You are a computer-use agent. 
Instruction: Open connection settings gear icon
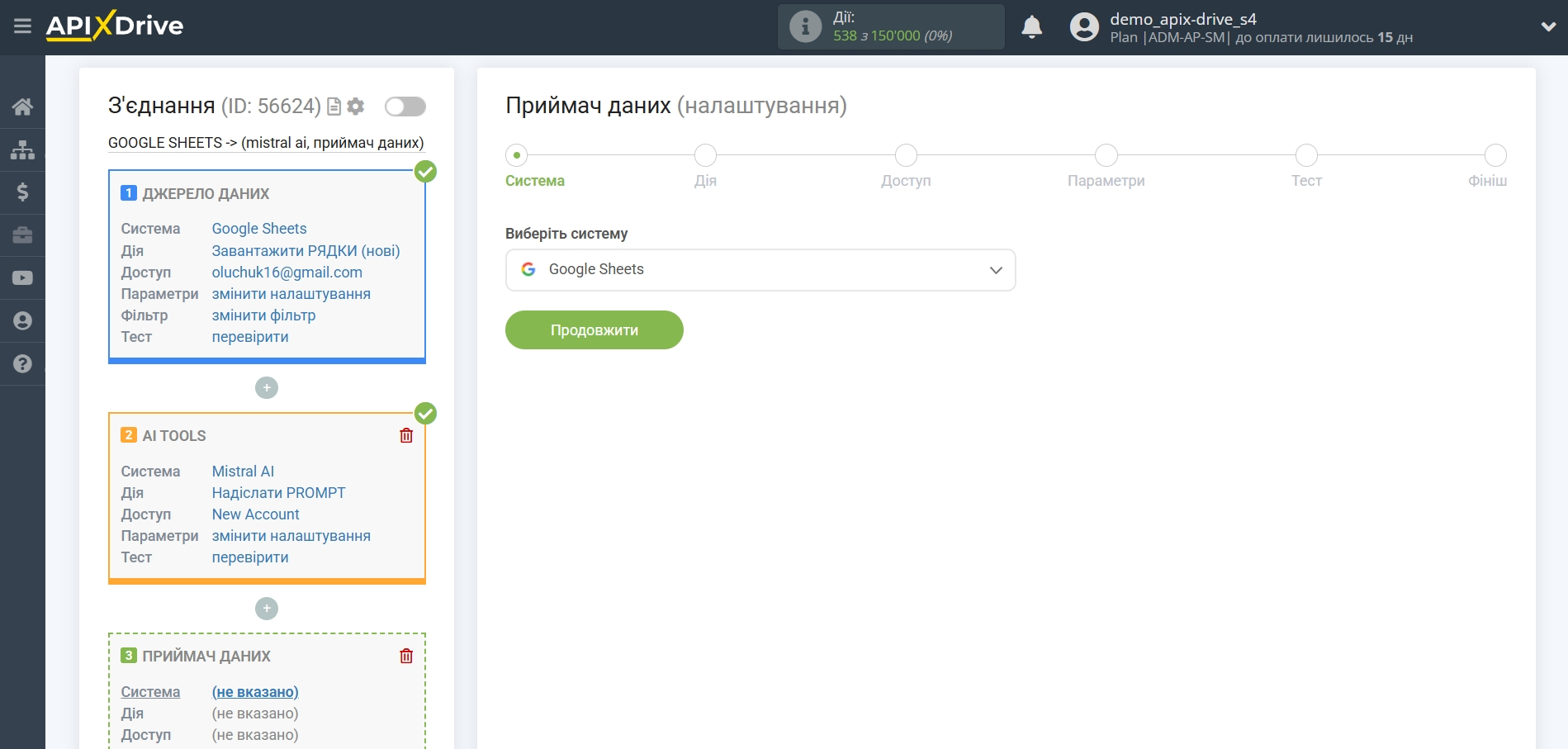[356, 107]
